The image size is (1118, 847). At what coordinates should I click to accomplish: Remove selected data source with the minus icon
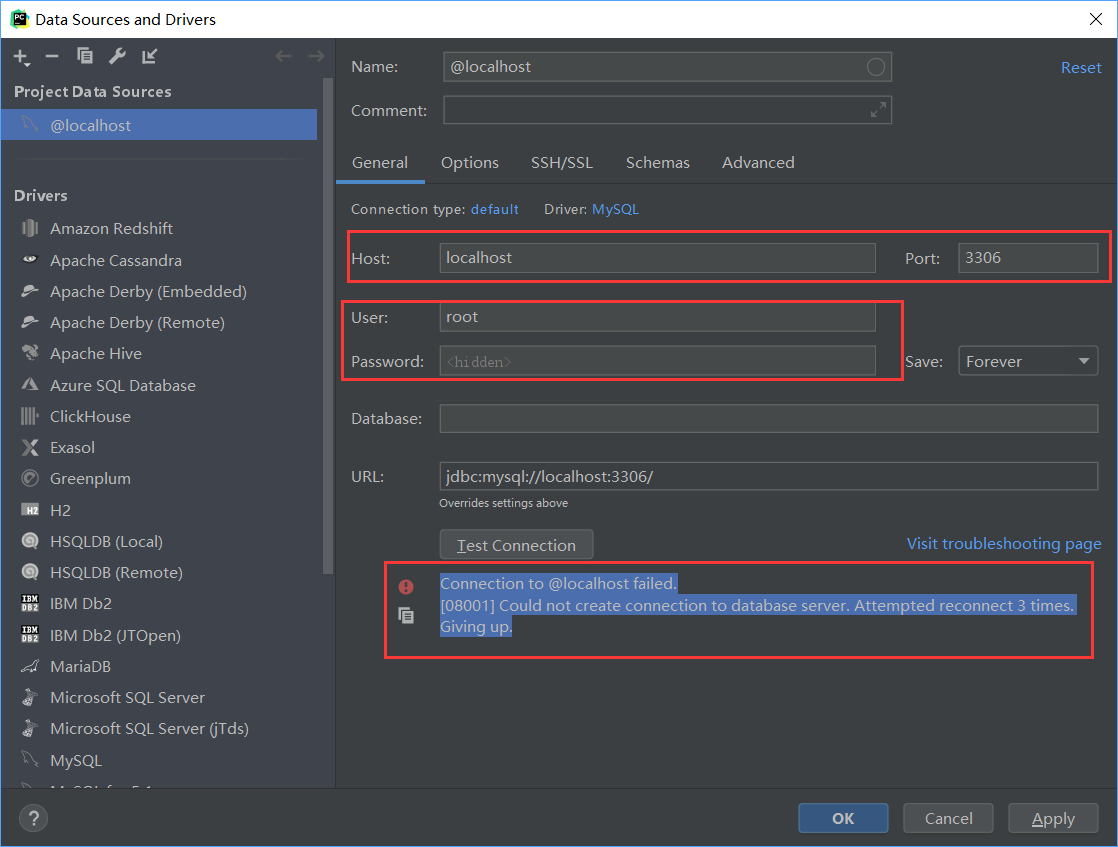(x=52, y=57)
